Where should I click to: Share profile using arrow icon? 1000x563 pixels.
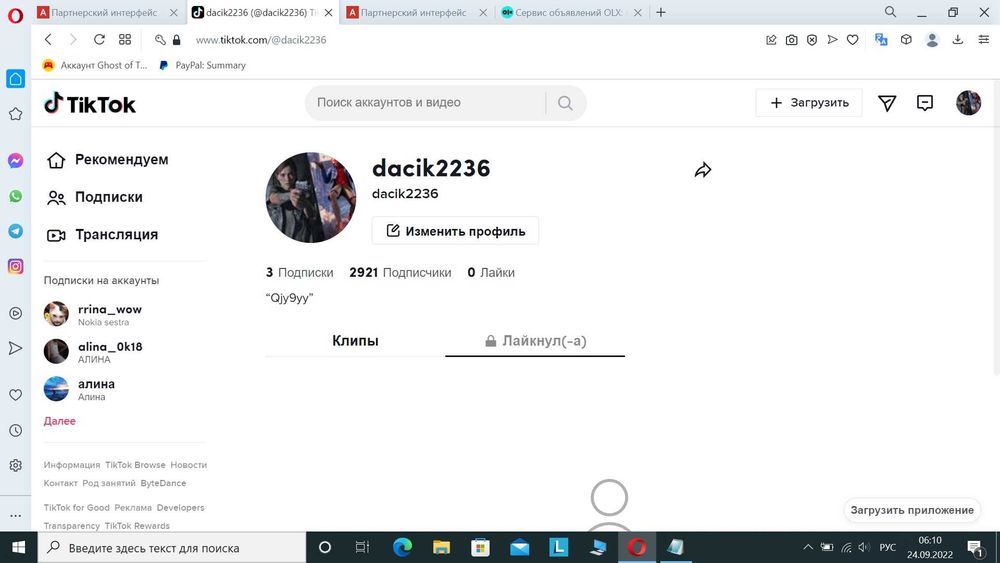click(702, 170)
